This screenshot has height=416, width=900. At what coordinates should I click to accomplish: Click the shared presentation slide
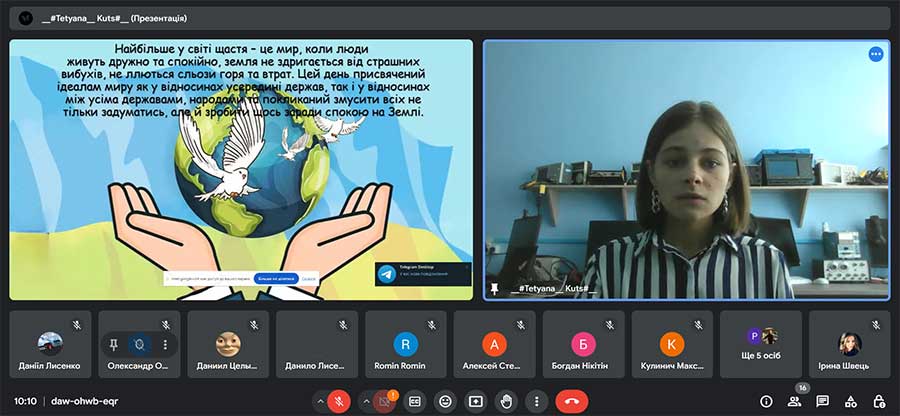(x=241, y=170)
